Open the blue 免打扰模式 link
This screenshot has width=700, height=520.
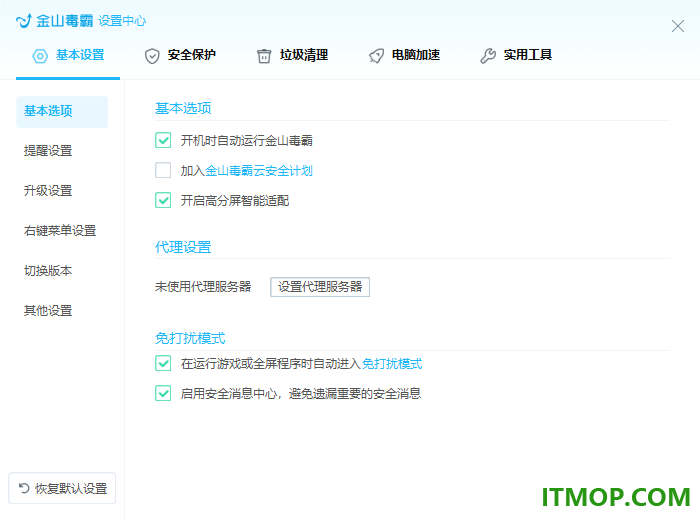392,364
